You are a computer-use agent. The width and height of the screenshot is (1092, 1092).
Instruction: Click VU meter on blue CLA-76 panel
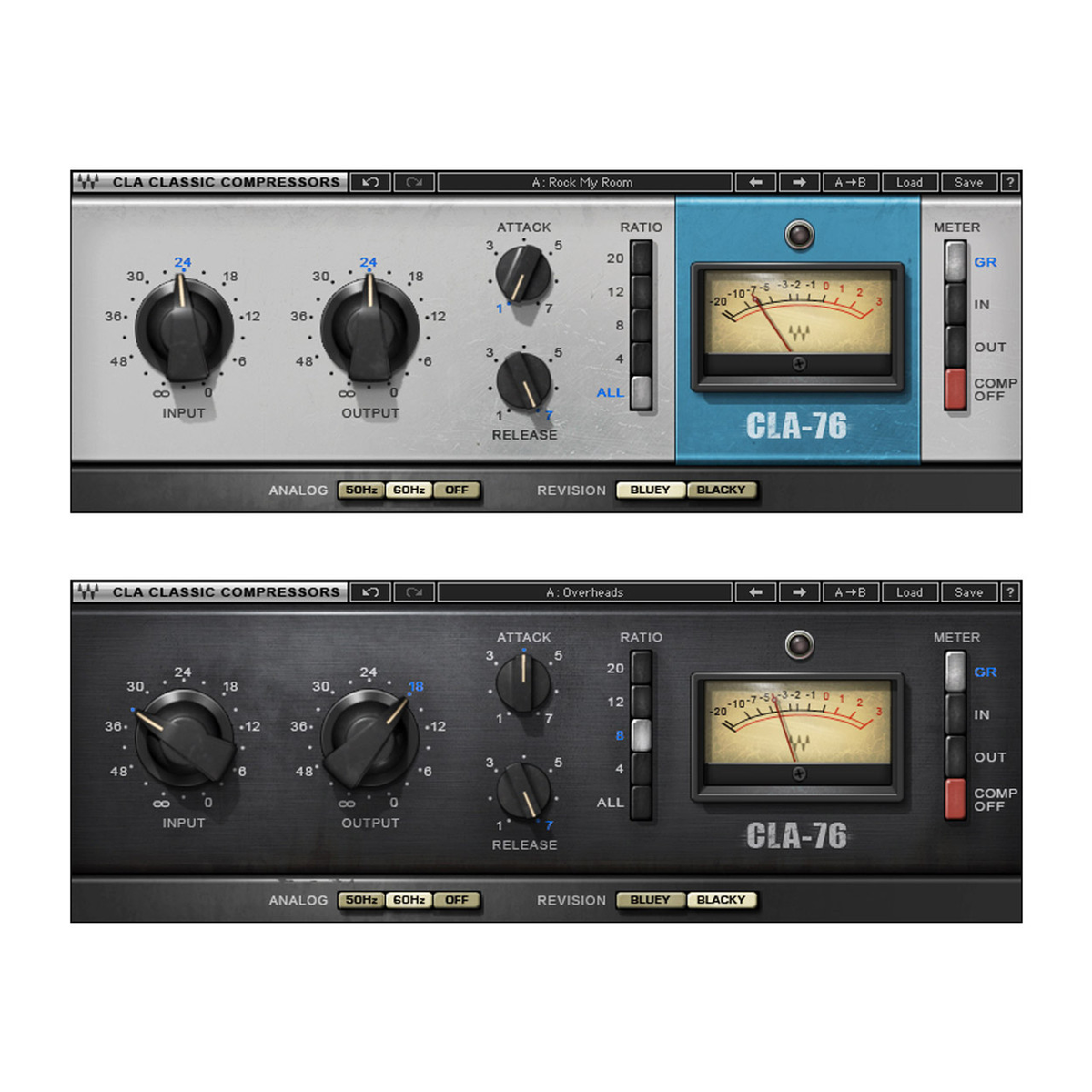(x=798, y=327)
